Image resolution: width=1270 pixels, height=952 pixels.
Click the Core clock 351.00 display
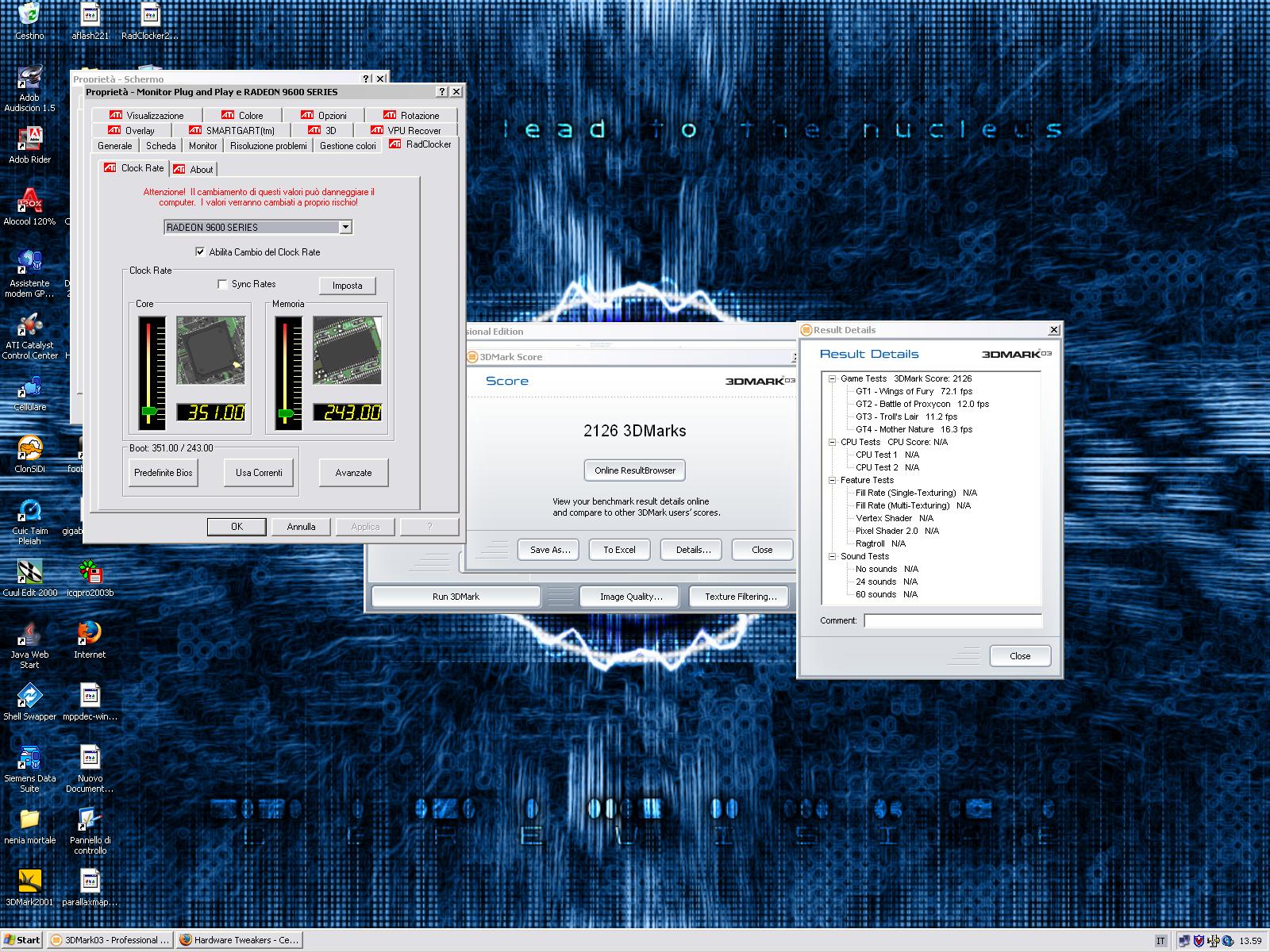(211, 413)
